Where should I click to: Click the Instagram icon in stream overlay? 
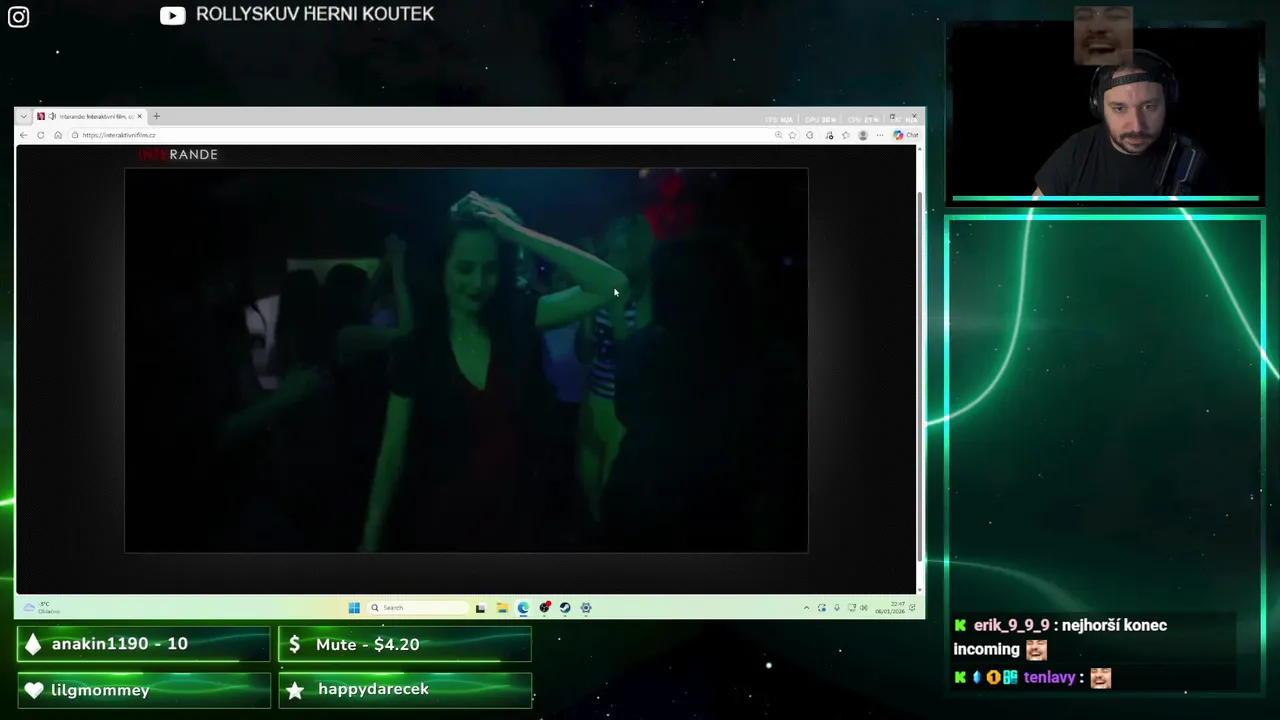pyautogui.click(x=19, y=17)
